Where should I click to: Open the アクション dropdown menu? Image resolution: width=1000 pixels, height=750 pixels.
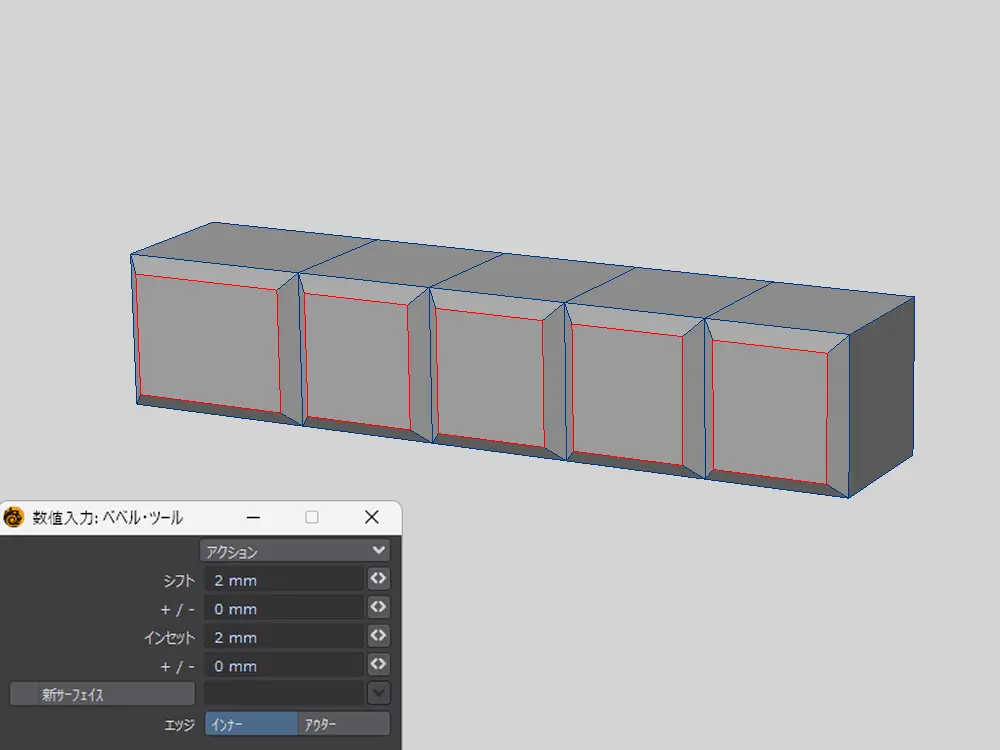tap(294, 551)
